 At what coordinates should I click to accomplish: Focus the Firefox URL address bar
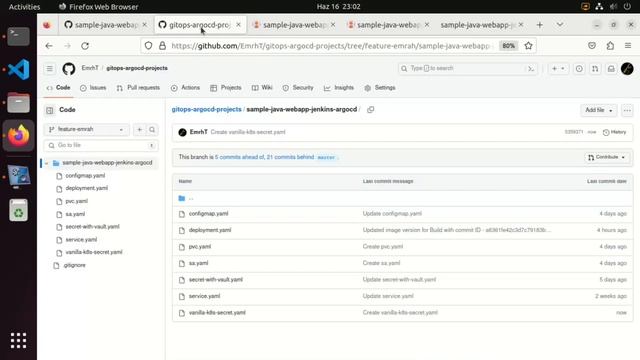331,46
